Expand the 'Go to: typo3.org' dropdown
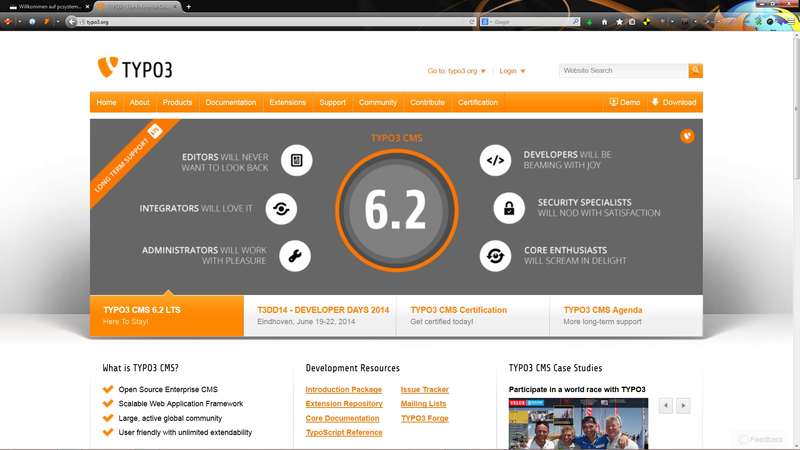 (456, 71)
